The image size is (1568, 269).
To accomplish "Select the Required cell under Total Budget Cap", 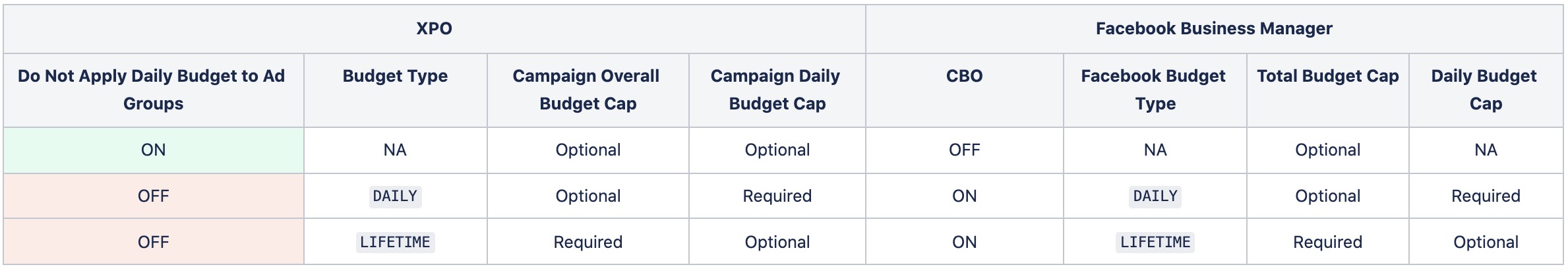I will coord(1327,243).
